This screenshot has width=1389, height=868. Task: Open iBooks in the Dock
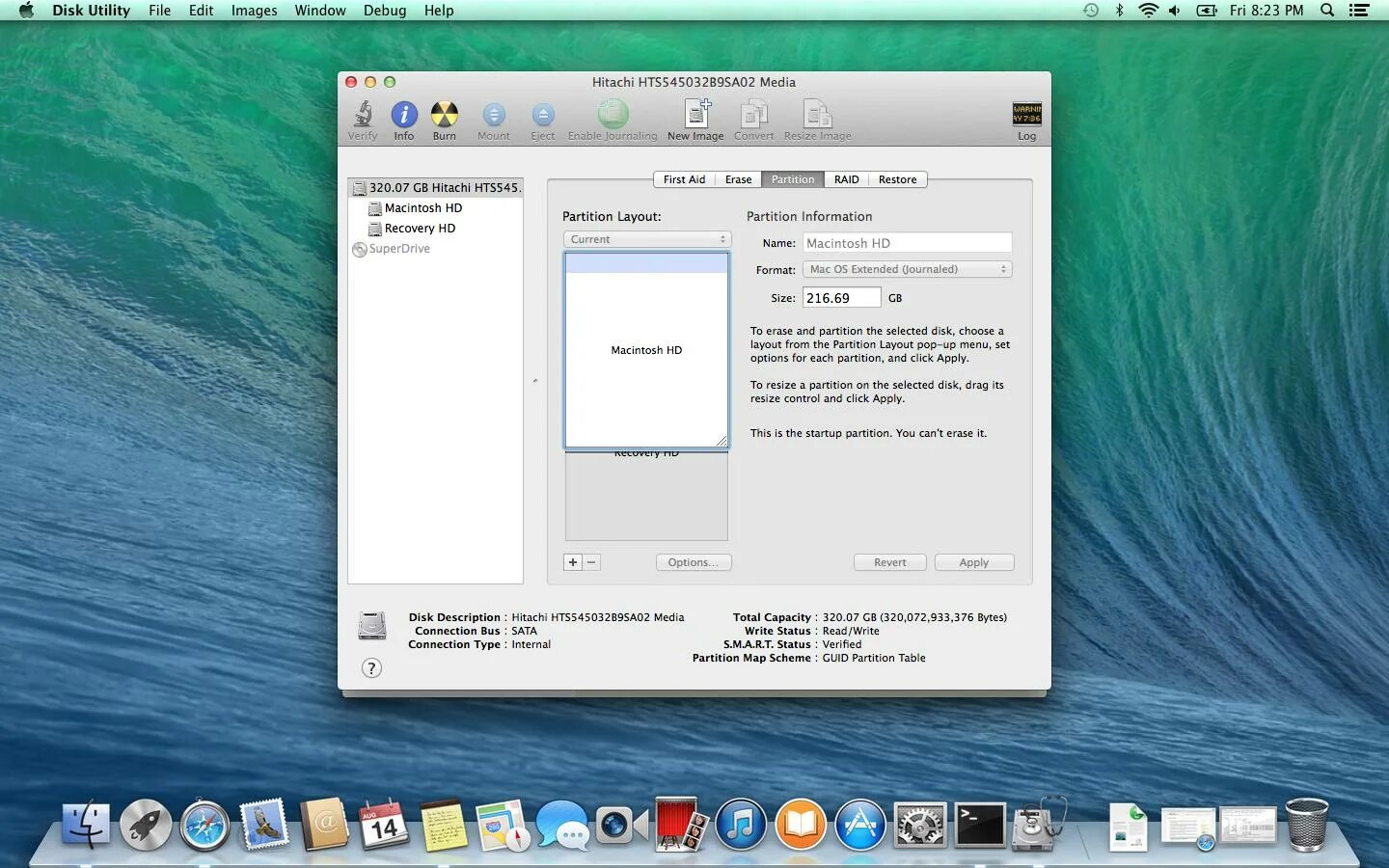[x=801, y=826]
